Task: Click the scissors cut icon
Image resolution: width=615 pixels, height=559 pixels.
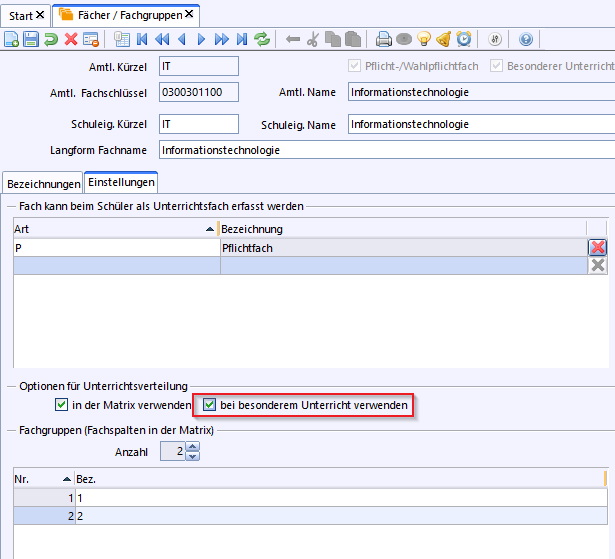Action: click(x=313, y=39)
